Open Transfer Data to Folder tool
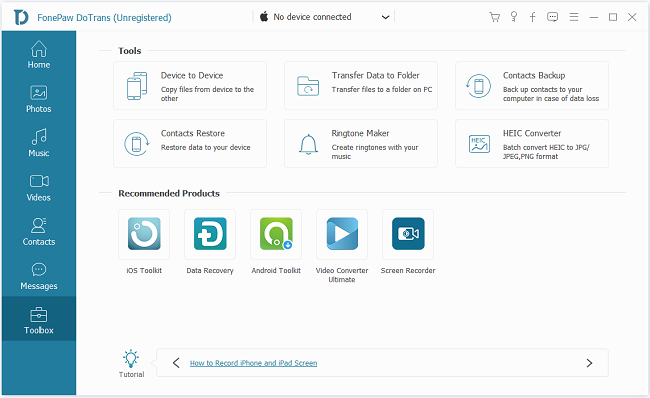The image size is (650, 398). coord(361,86)
